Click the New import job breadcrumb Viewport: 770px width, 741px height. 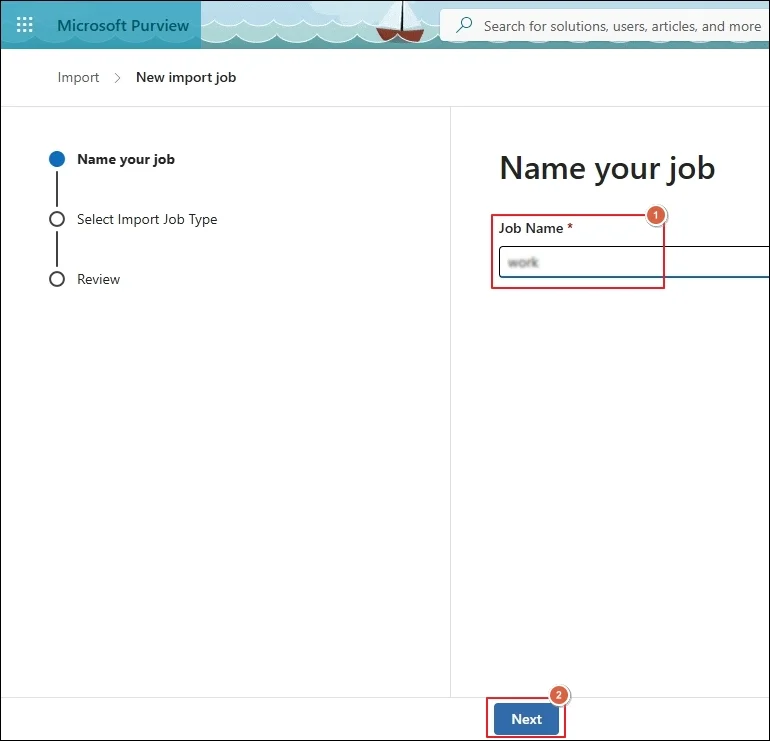pyautogui.click(x=186, y=78)
